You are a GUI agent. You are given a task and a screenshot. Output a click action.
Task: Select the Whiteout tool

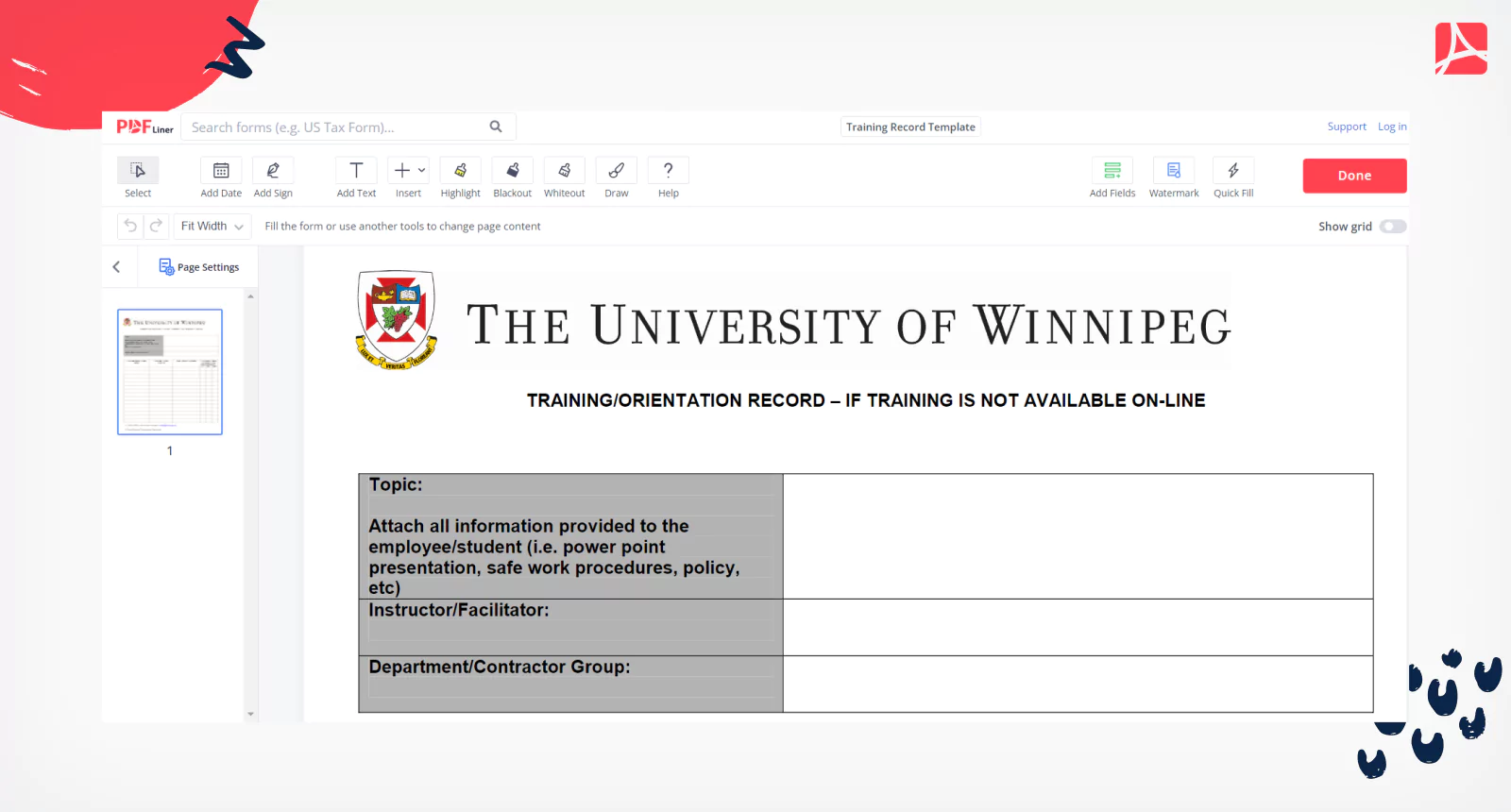[x=564, y=178]
